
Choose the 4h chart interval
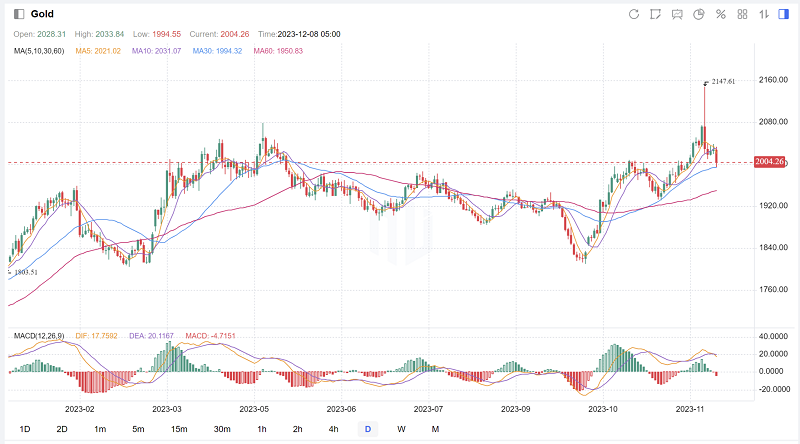click(333, 429)
